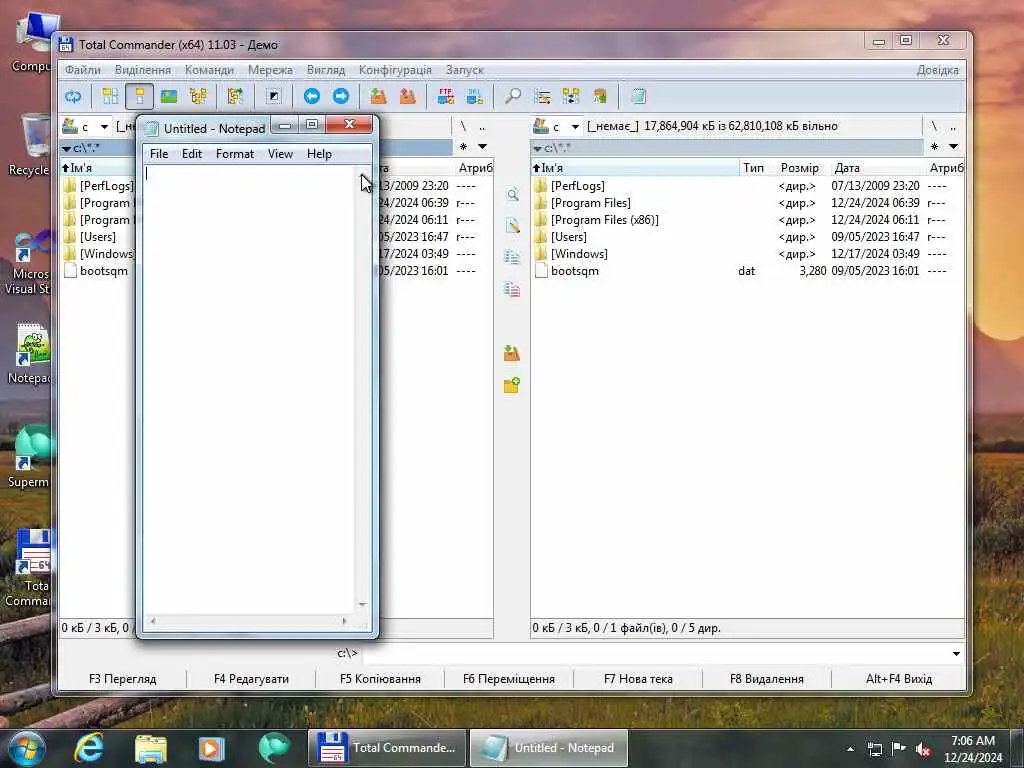Select bootsqm file in right panel
The image size is (1024, 768).
(575, 271)
